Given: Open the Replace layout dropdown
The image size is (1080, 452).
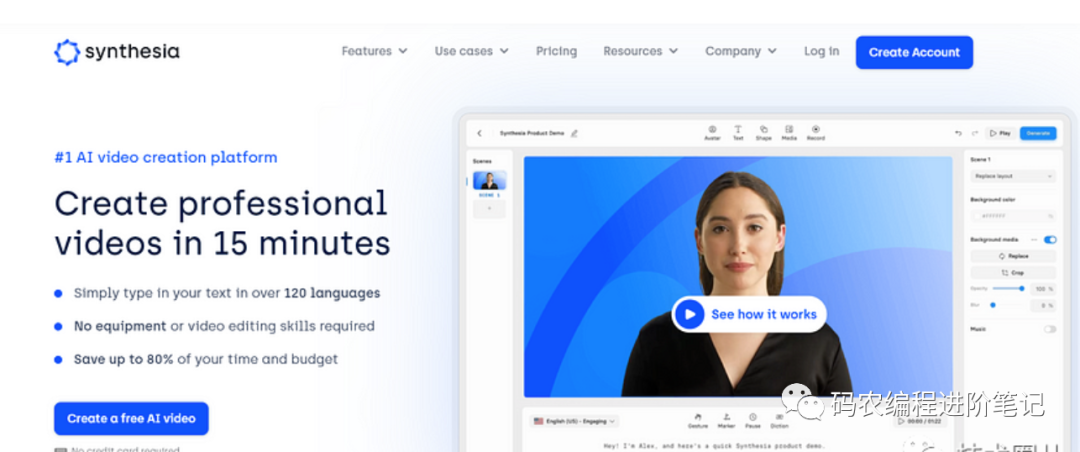Looking at the screenshot, I should [x=1012, y=176].
